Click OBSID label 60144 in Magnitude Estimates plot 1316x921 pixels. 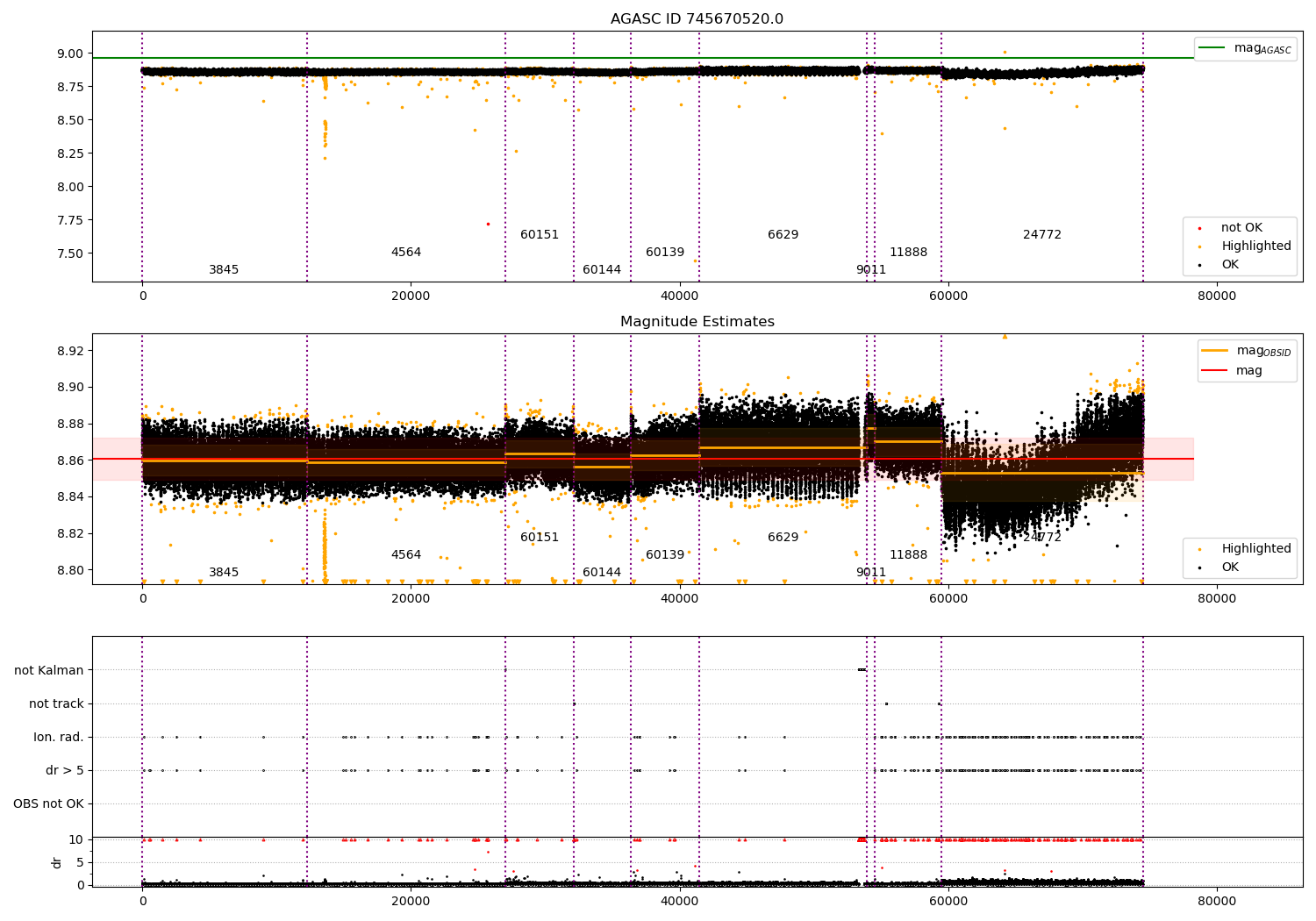pyautogui.click(x=602, y=573)
